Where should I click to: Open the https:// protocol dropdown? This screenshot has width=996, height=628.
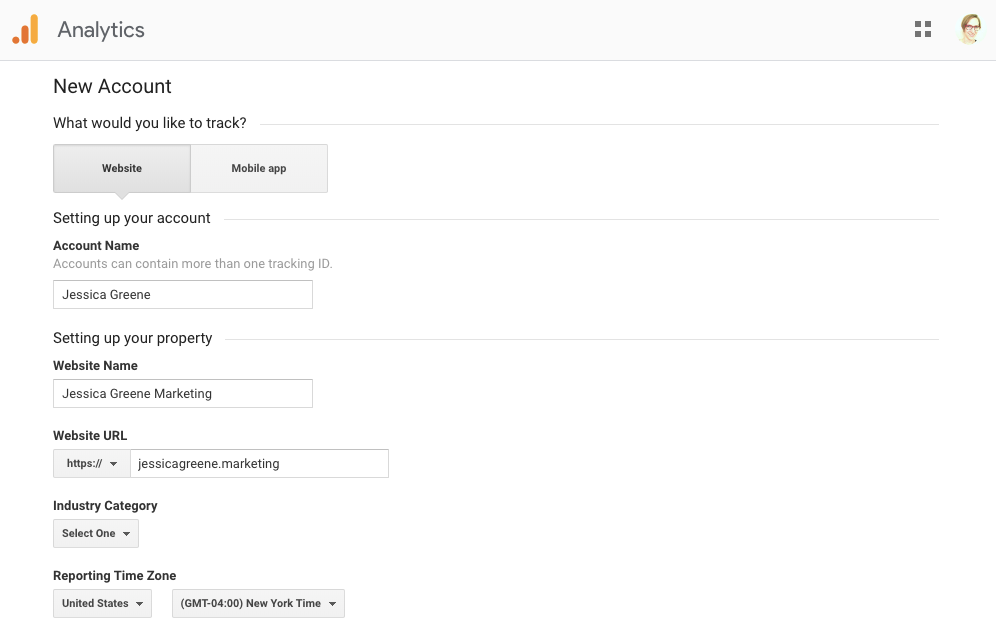coord(92,464)
